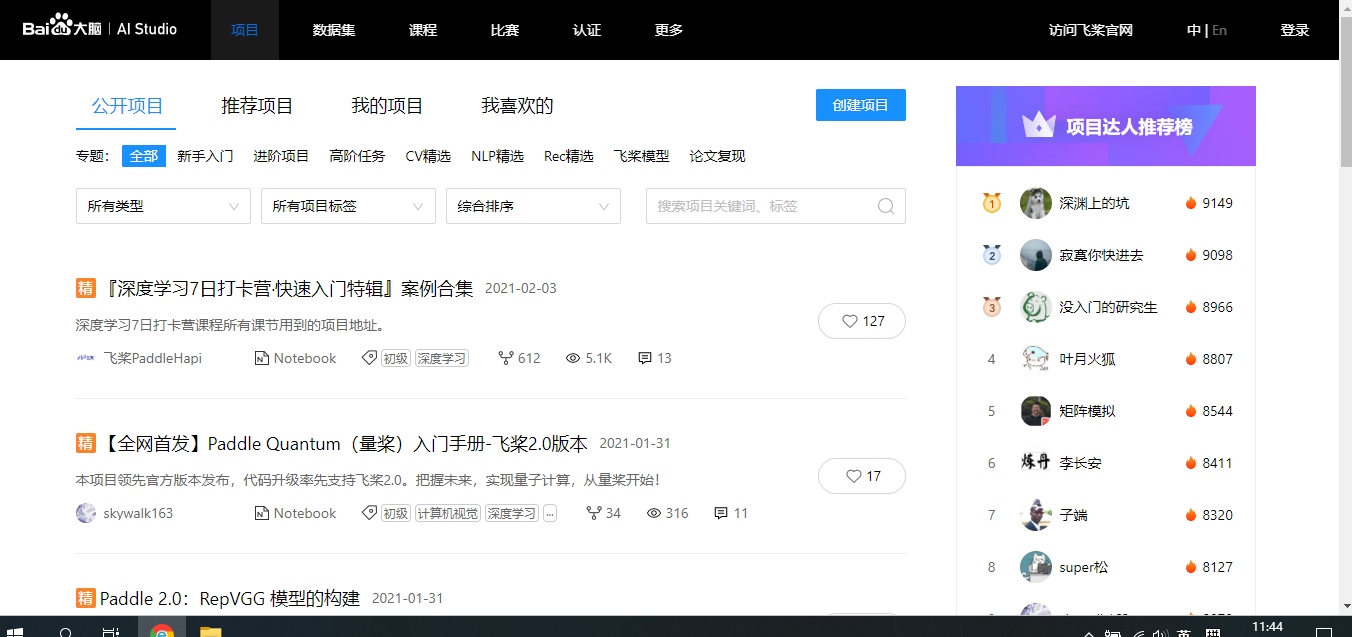Image resolution: width=1352 pixels, height=637 pixels.
Task: Click the views eye icon showing 5.1K
Action: coord(572,358)
